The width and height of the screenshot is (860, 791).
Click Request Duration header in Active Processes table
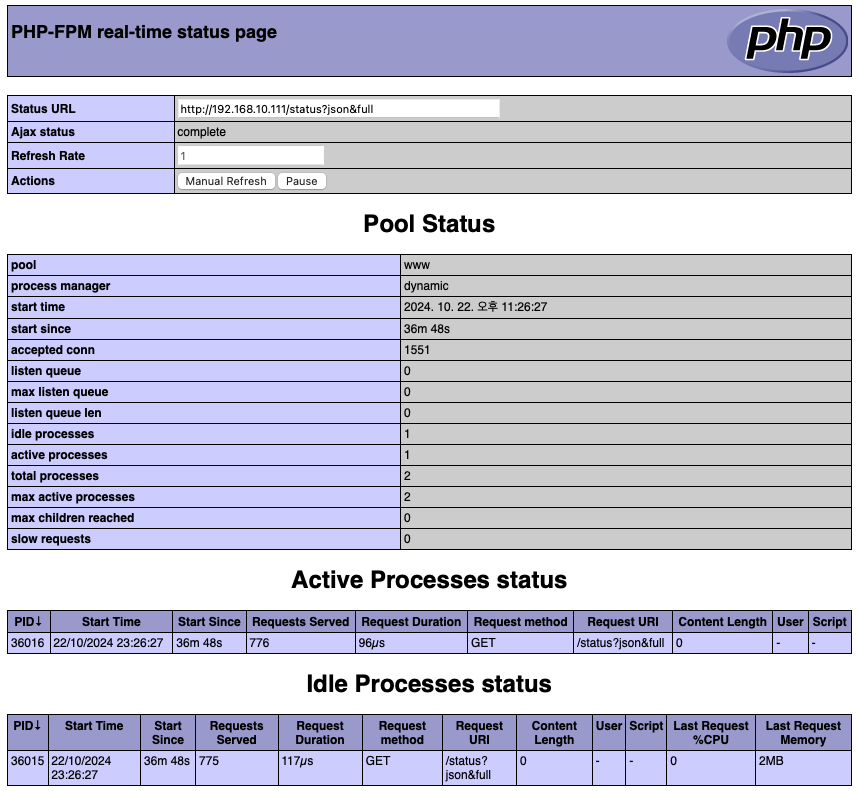pyautogui.click(x=411, y=622)
